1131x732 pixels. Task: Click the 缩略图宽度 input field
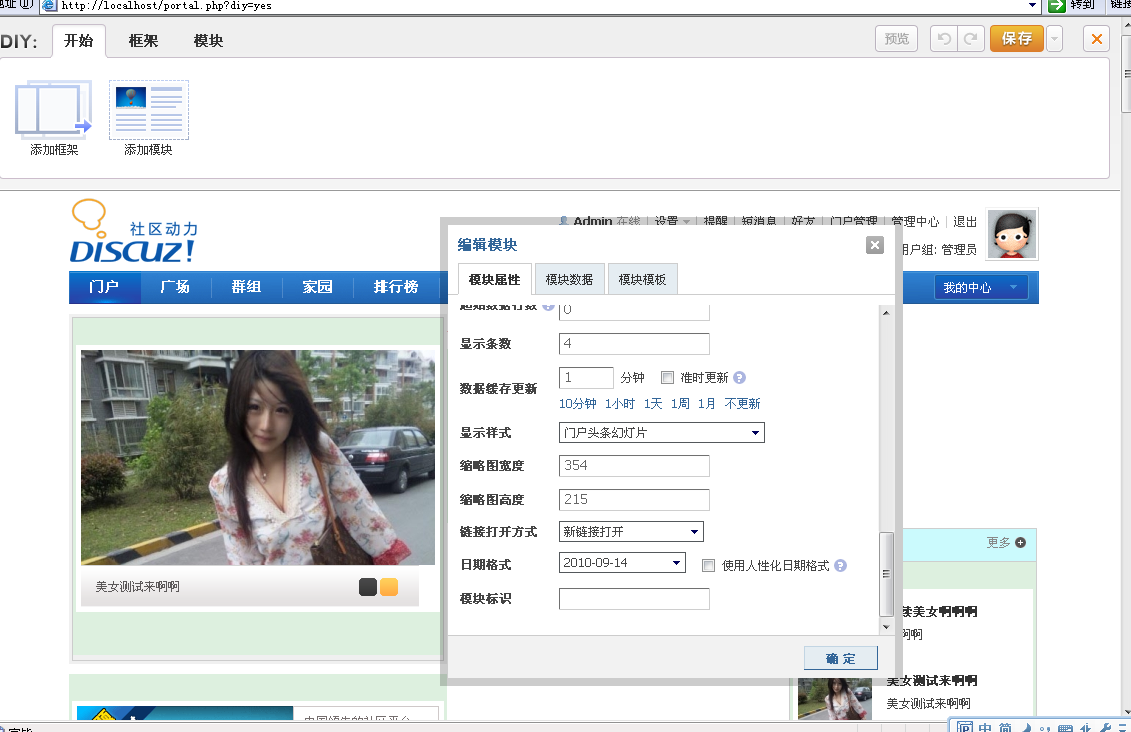pos(634,465)
